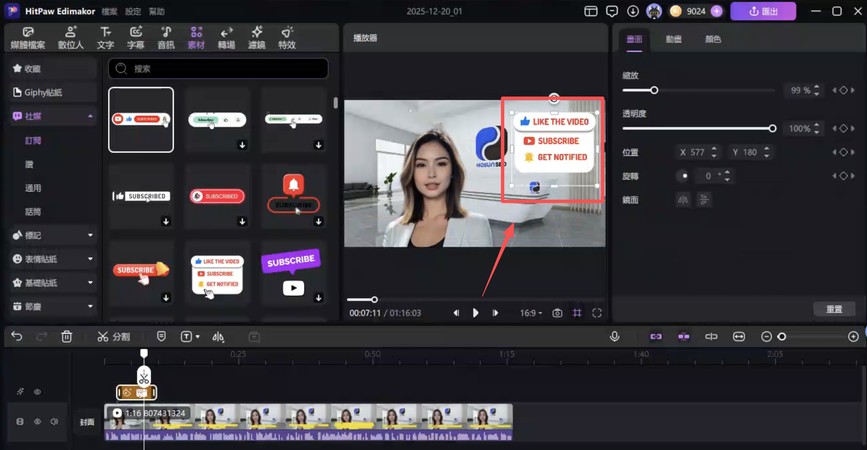867x450 pixels.
Task: Click the 透明度 opacity slider handle
Action: [x=772, y=128]
